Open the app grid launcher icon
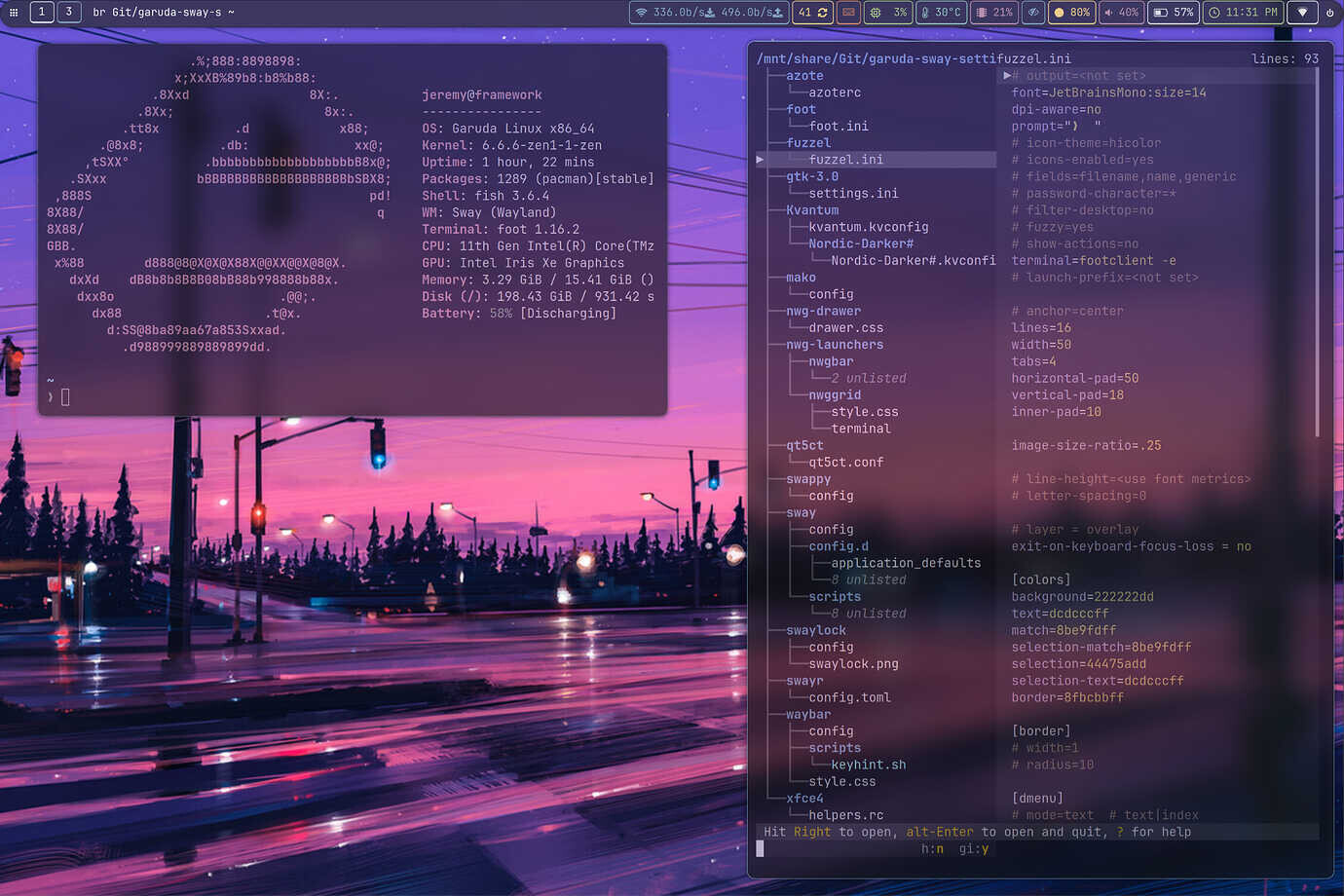The width and height of the screenshot is (1344, 896). [14, 13]
